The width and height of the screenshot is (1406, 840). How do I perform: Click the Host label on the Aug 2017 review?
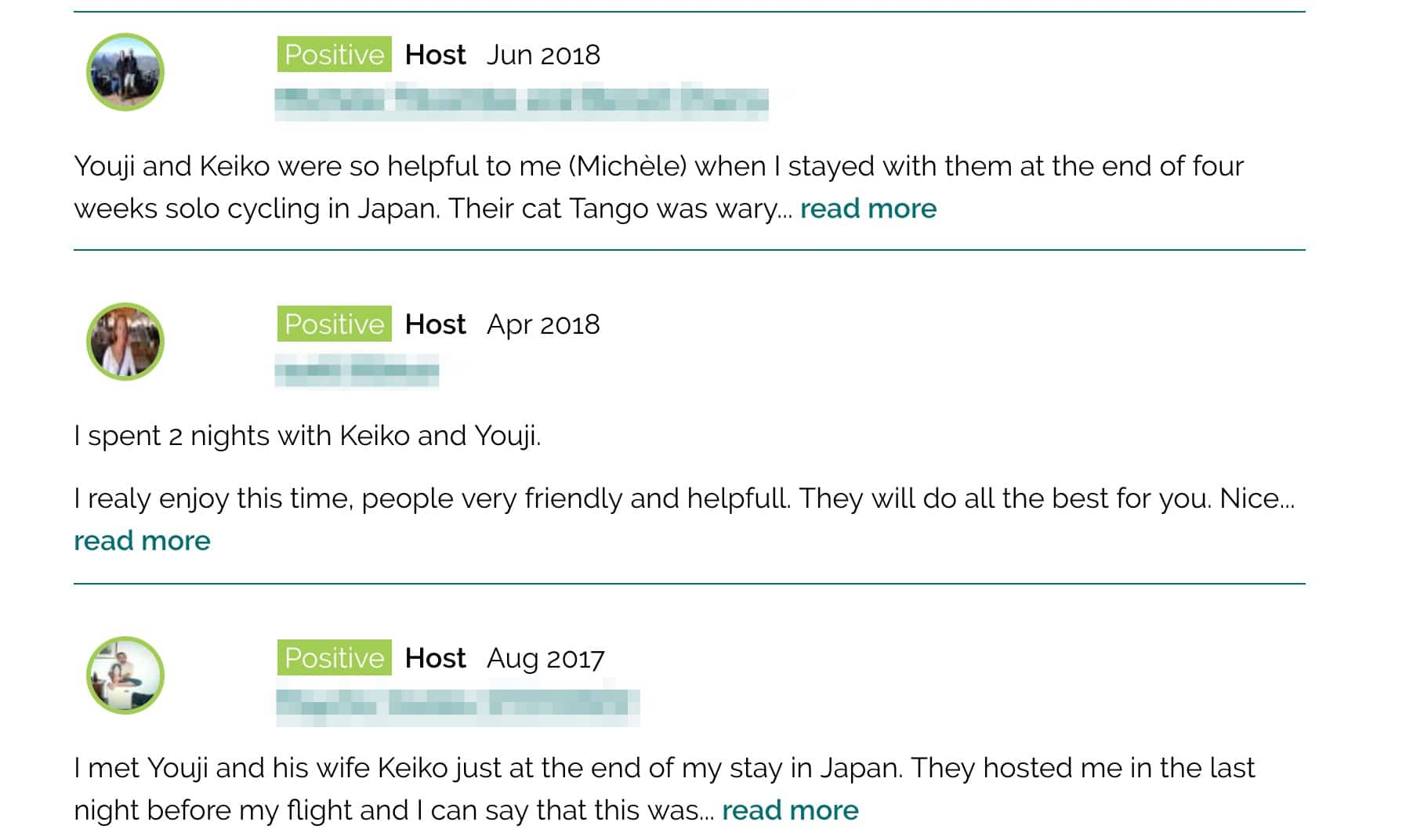[435, 658]
